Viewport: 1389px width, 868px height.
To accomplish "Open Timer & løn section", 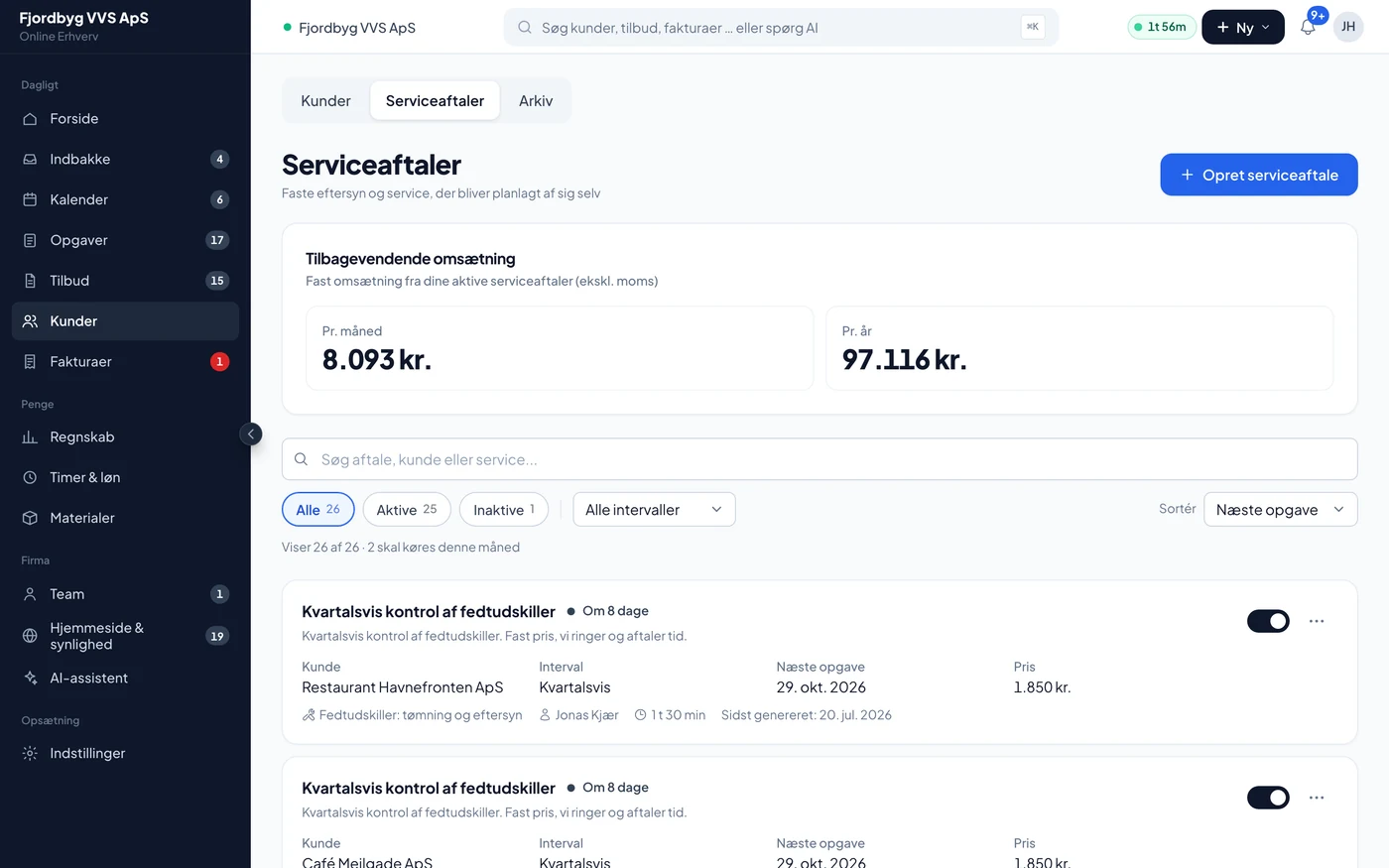I will [125, 478].
